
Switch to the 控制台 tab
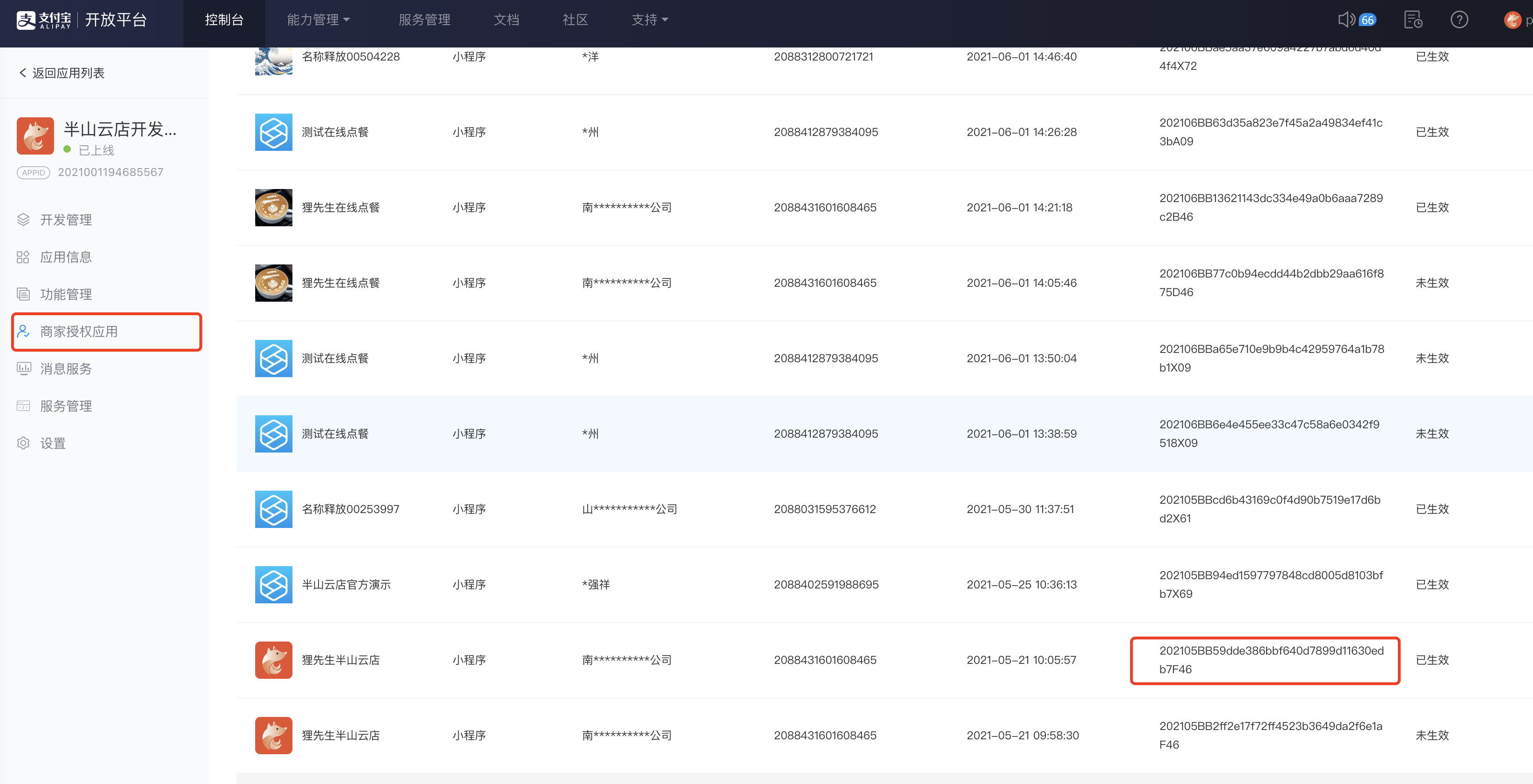224,20
